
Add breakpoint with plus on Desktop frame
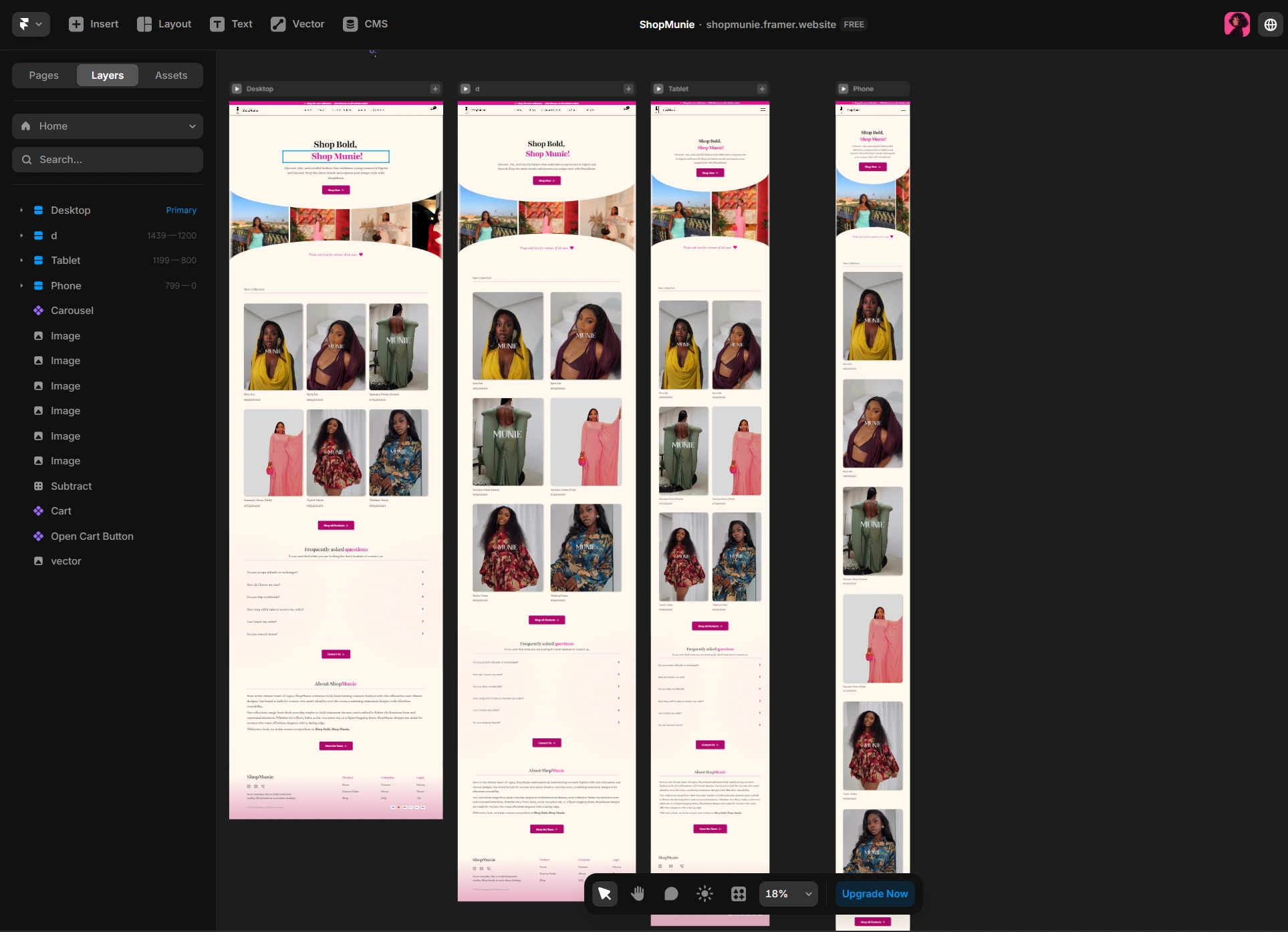(435, 88)
